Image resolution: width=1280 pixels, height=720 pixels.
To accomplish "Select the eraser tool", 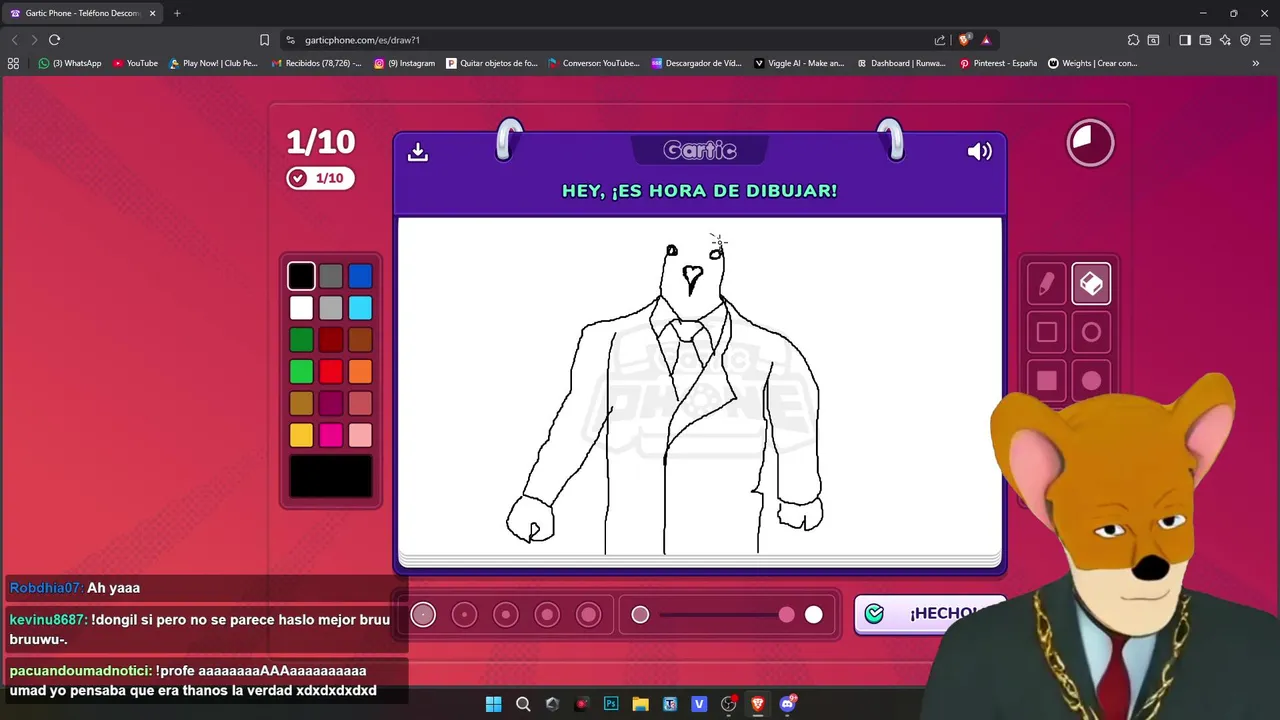I will (x=1091, y=284).
